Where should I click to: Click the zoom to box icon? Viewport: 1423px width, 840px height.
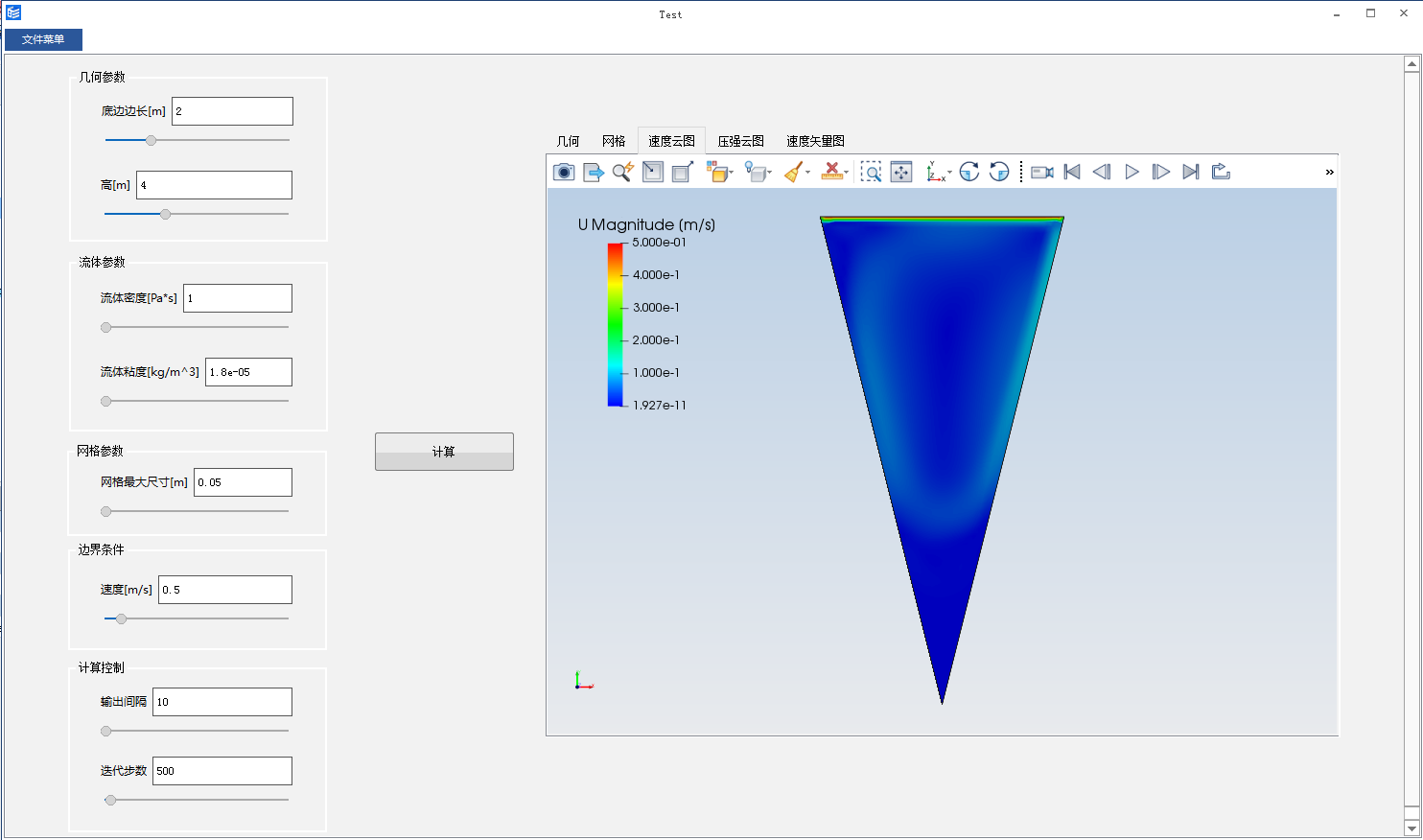pos(871,172)
